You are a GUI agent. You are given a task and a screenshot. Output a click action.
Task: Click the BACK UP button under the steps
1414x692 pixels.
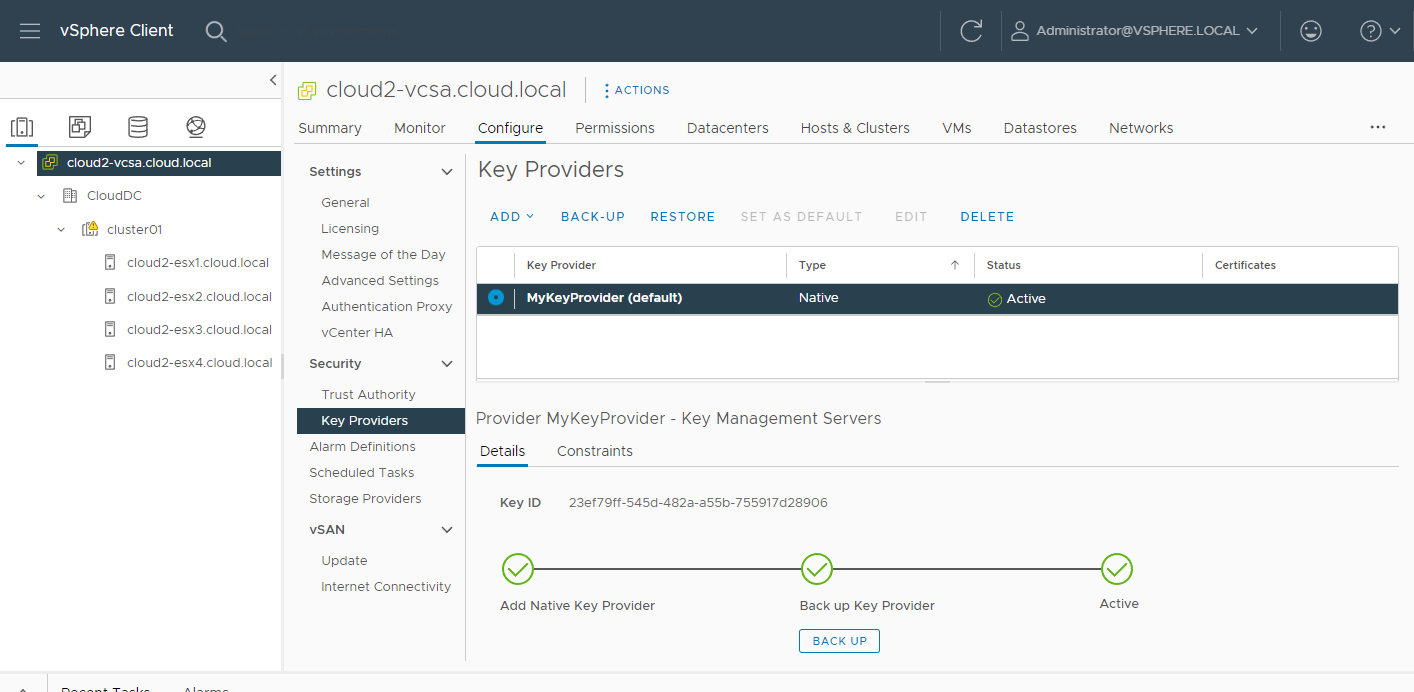point(839,641)
